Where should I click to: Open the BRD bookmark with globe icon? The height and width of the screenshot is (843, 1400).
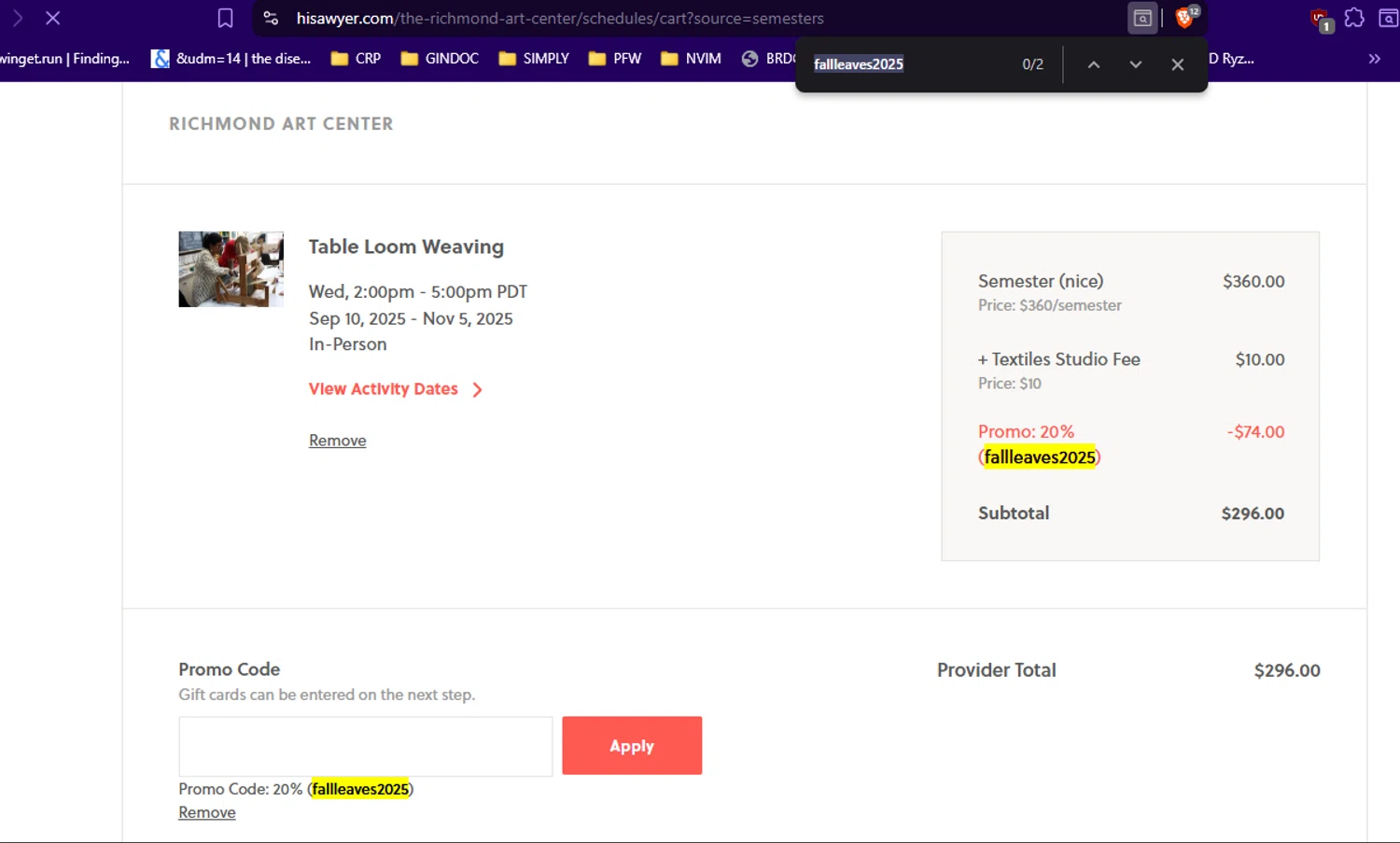point(768,58)
